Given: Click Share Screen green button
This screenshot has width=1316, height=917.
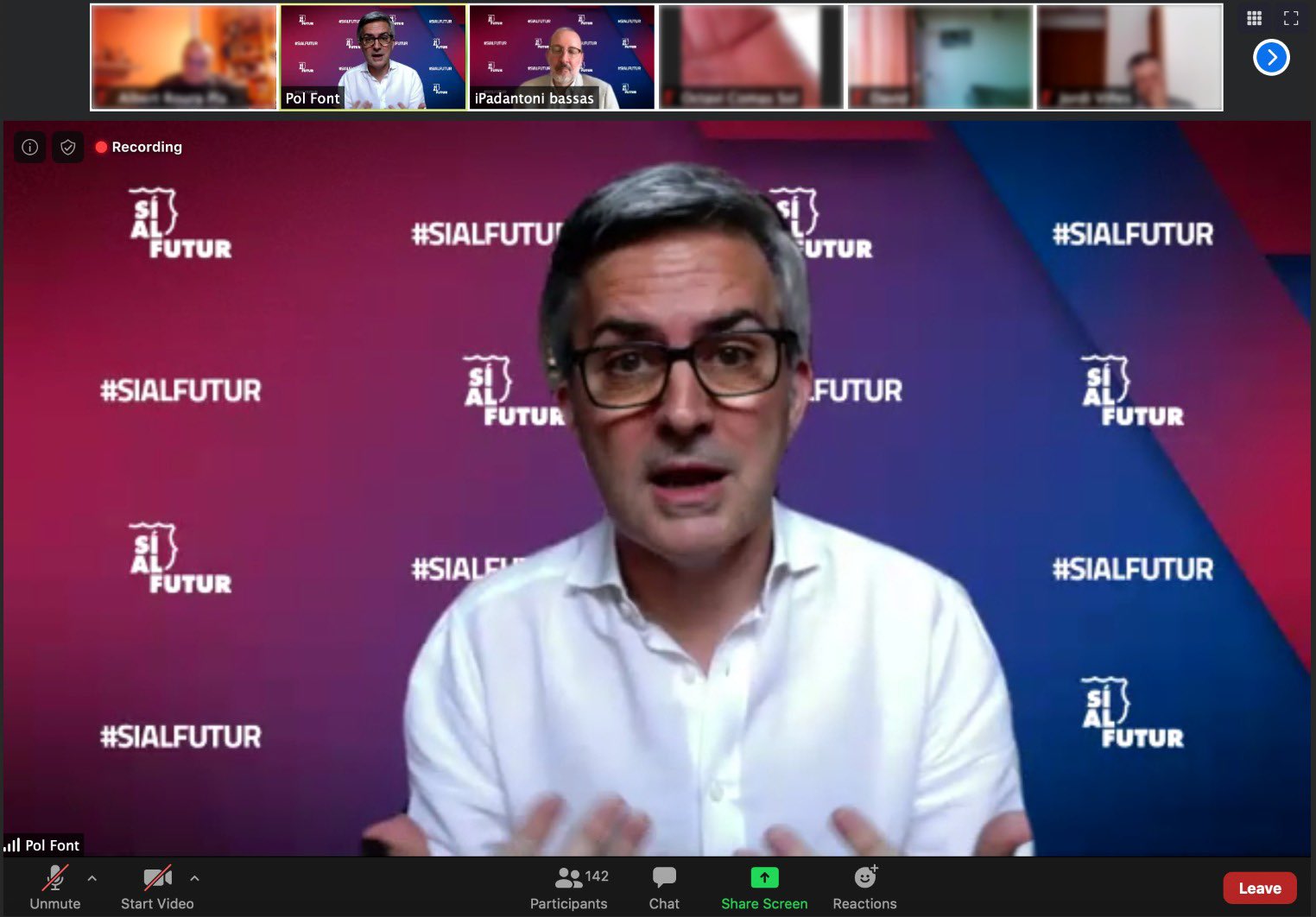Looking at the screenshot, I should coord(764,888).
